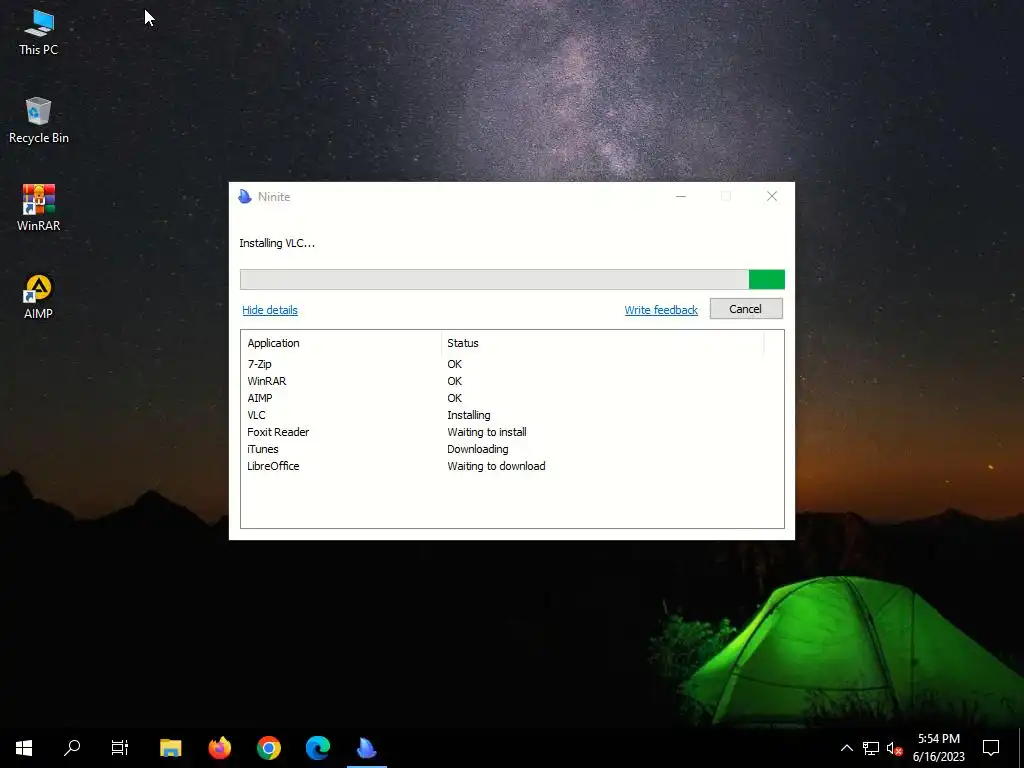Select the AIMP desktop shortcut
This screenshot has width=1024, height=768.
[x=39, y=296]
